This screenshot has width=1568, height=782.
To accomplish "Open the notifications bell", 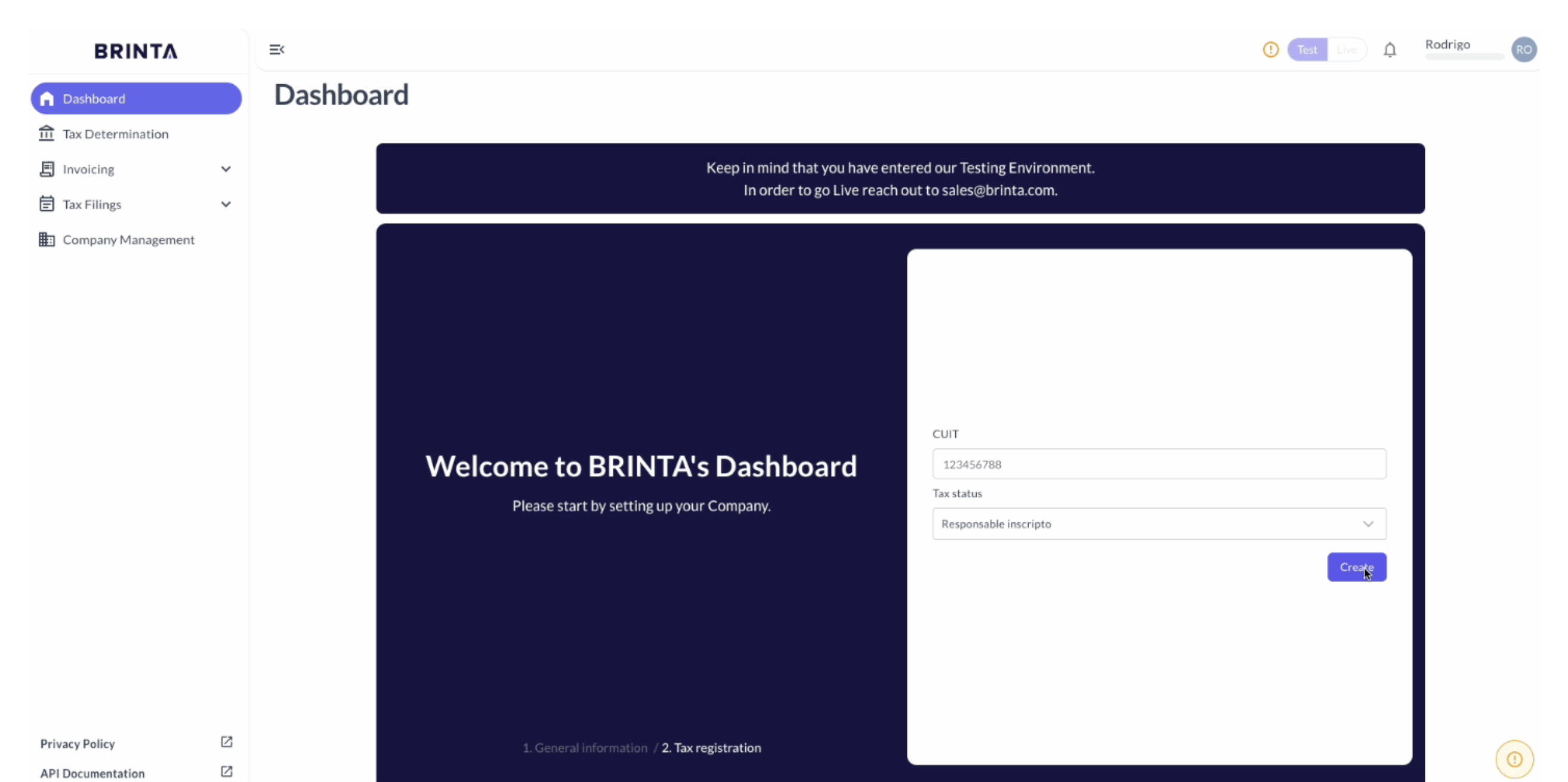I will [1390, 50].
